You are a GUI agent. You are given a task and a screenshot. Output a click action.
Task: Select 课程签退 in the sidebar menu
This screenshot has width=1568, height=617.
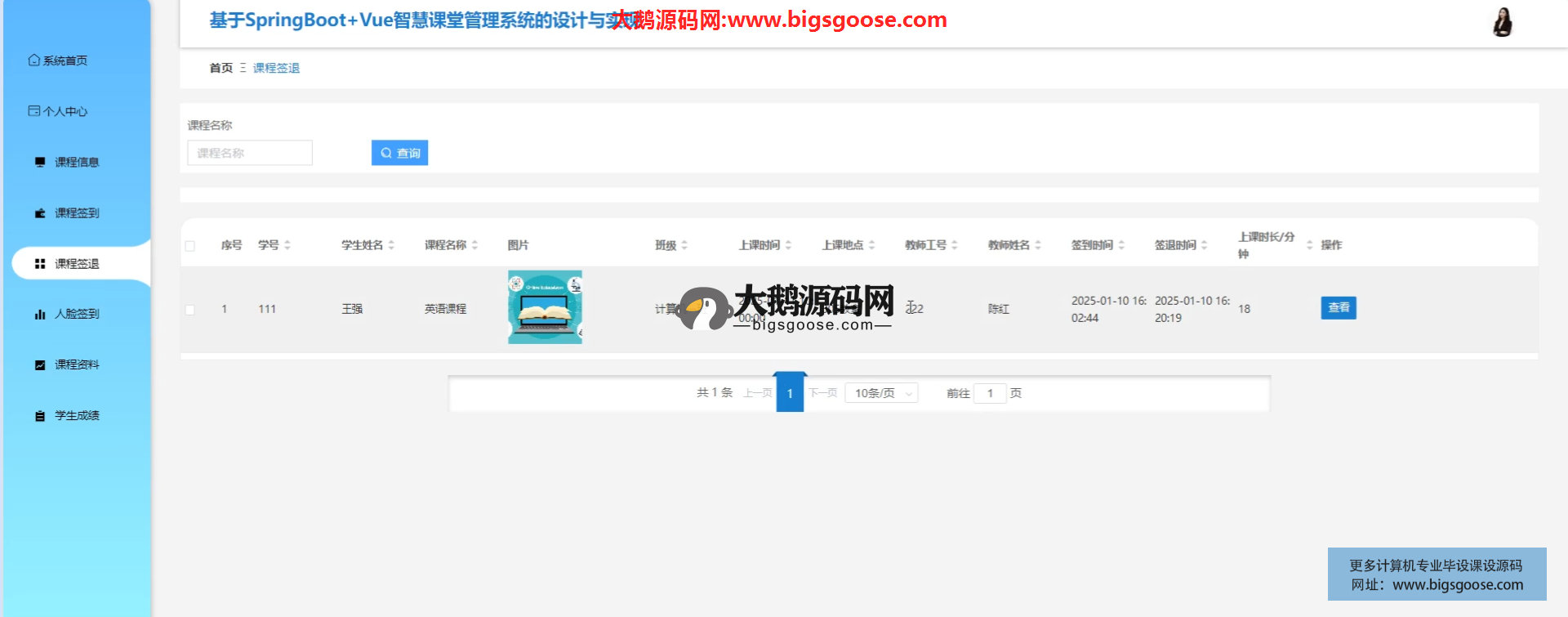(x=77, y=264)
